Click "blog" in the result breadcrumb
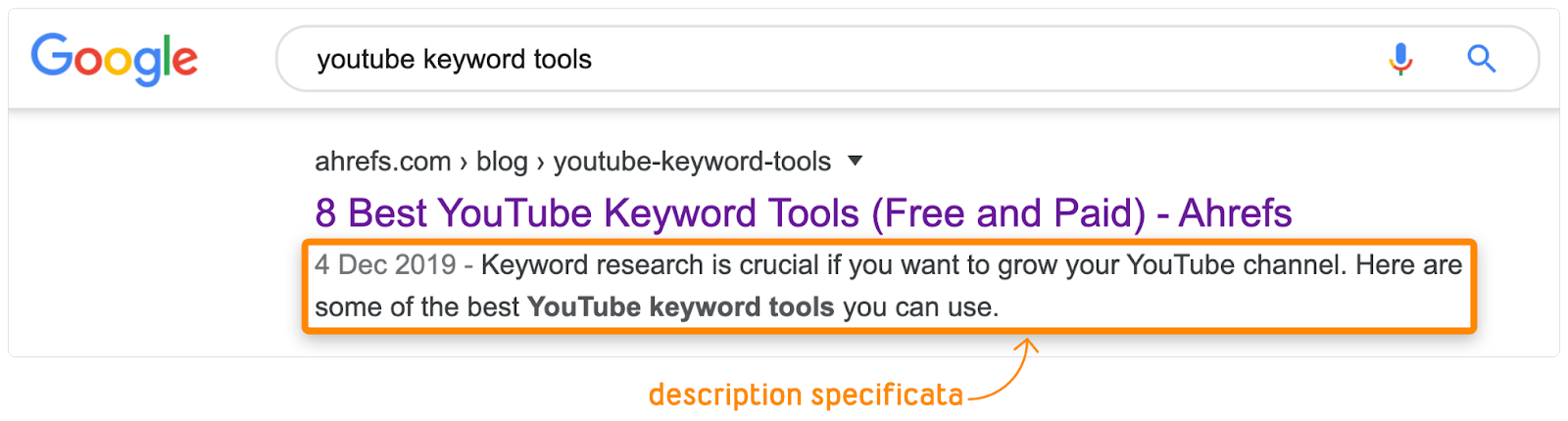1568x421 pixels. tap(502, 161)
